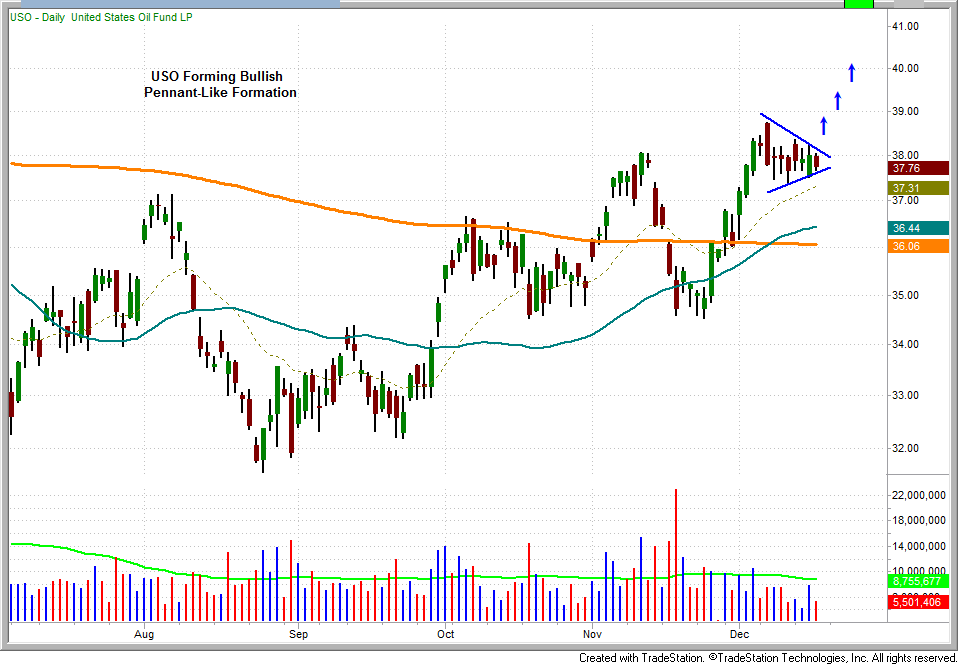Click the 18,000,000 volume axis label

point(919,521)
